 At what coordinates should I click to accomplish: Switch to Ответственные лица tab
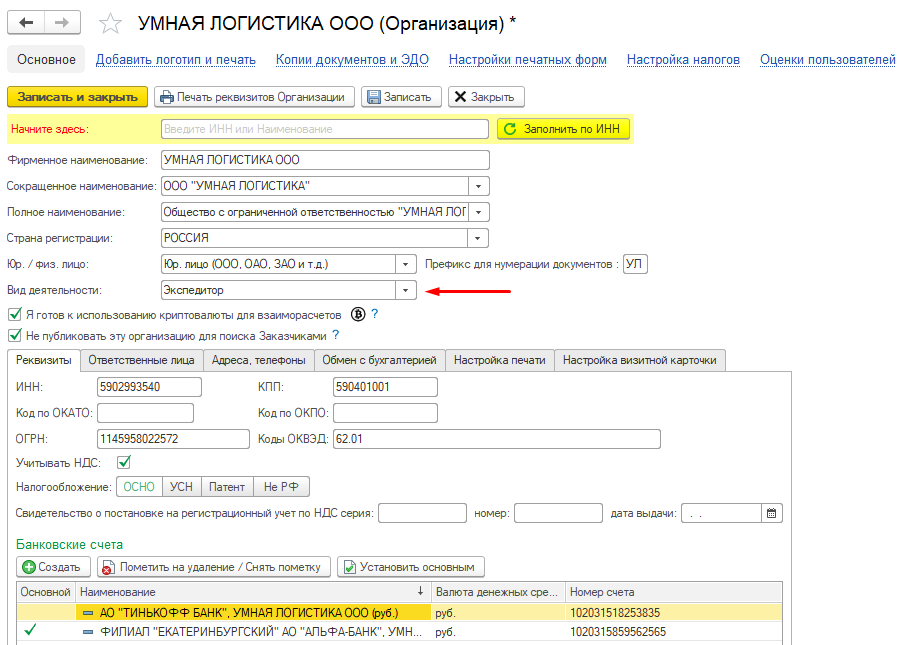[142, 360]
